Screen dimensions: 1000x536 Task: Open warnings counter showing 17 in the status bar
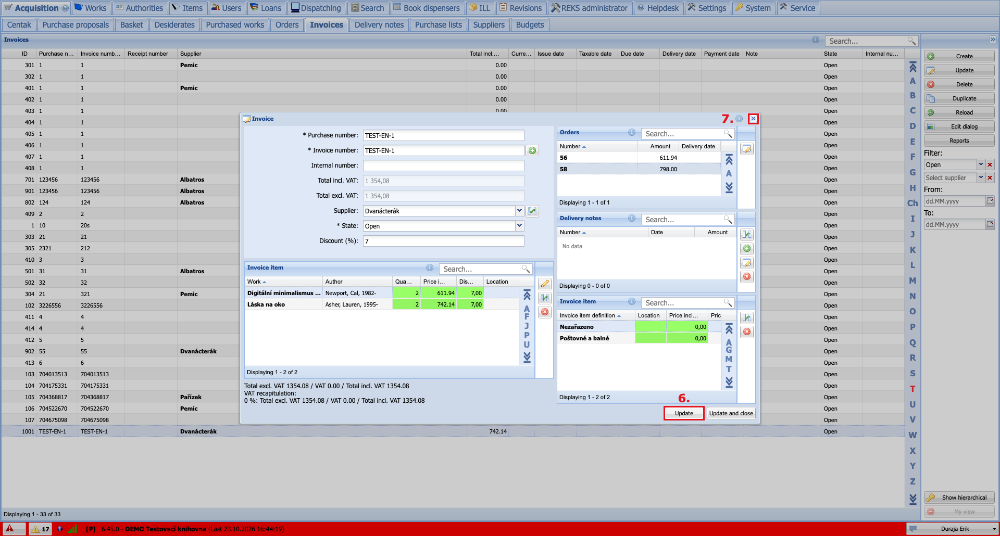(x=41, y=529)
